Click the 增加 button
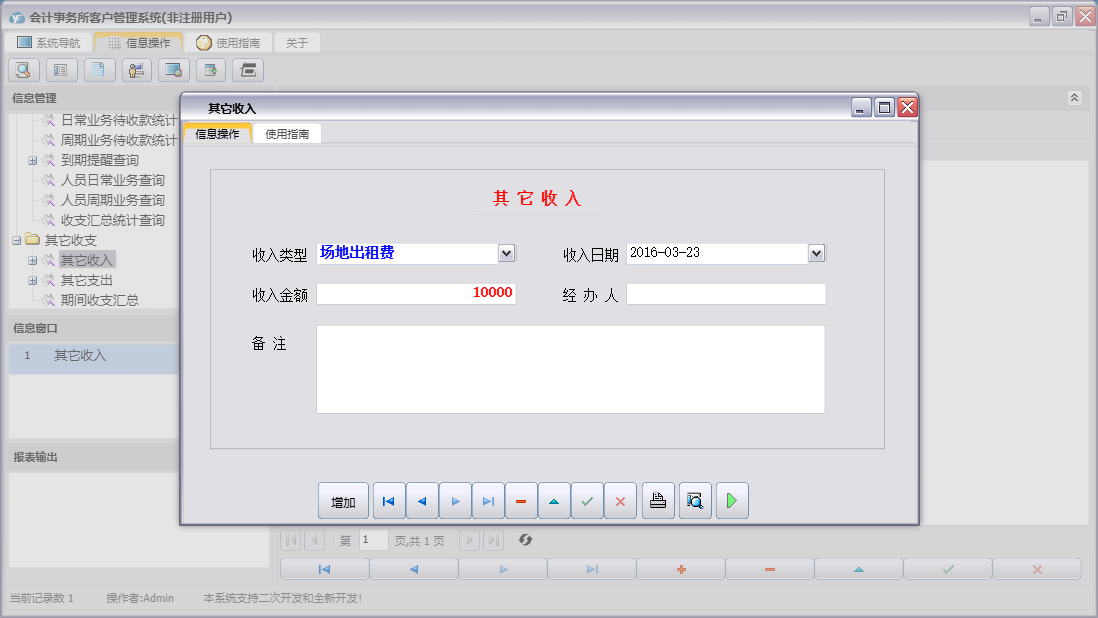 pyautogui.click(x=343, y=501)
